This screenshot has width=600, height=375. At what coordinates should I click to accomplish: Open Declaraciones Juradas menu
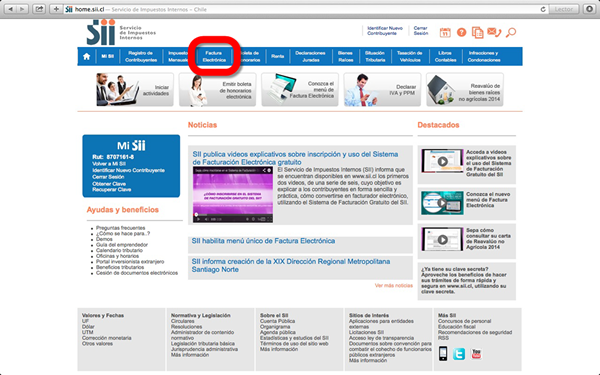coord(310,56)
